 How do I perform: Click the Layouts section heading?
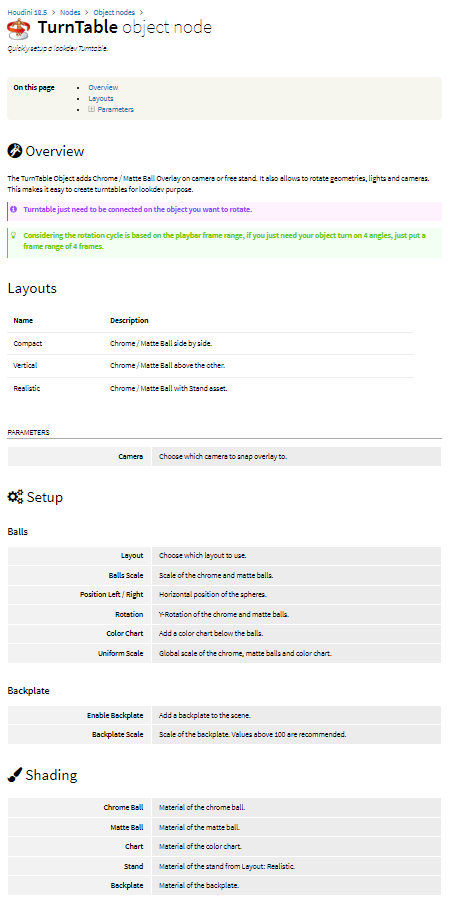pyautogui.click(x=32, y=289)
